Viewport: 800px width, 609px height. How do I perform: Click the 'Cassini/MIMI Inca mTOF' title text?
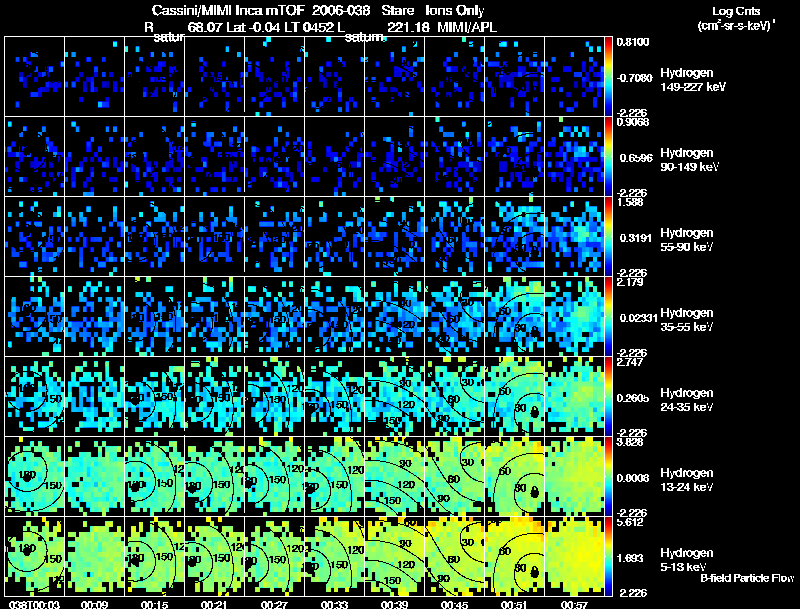click(228, 11)
